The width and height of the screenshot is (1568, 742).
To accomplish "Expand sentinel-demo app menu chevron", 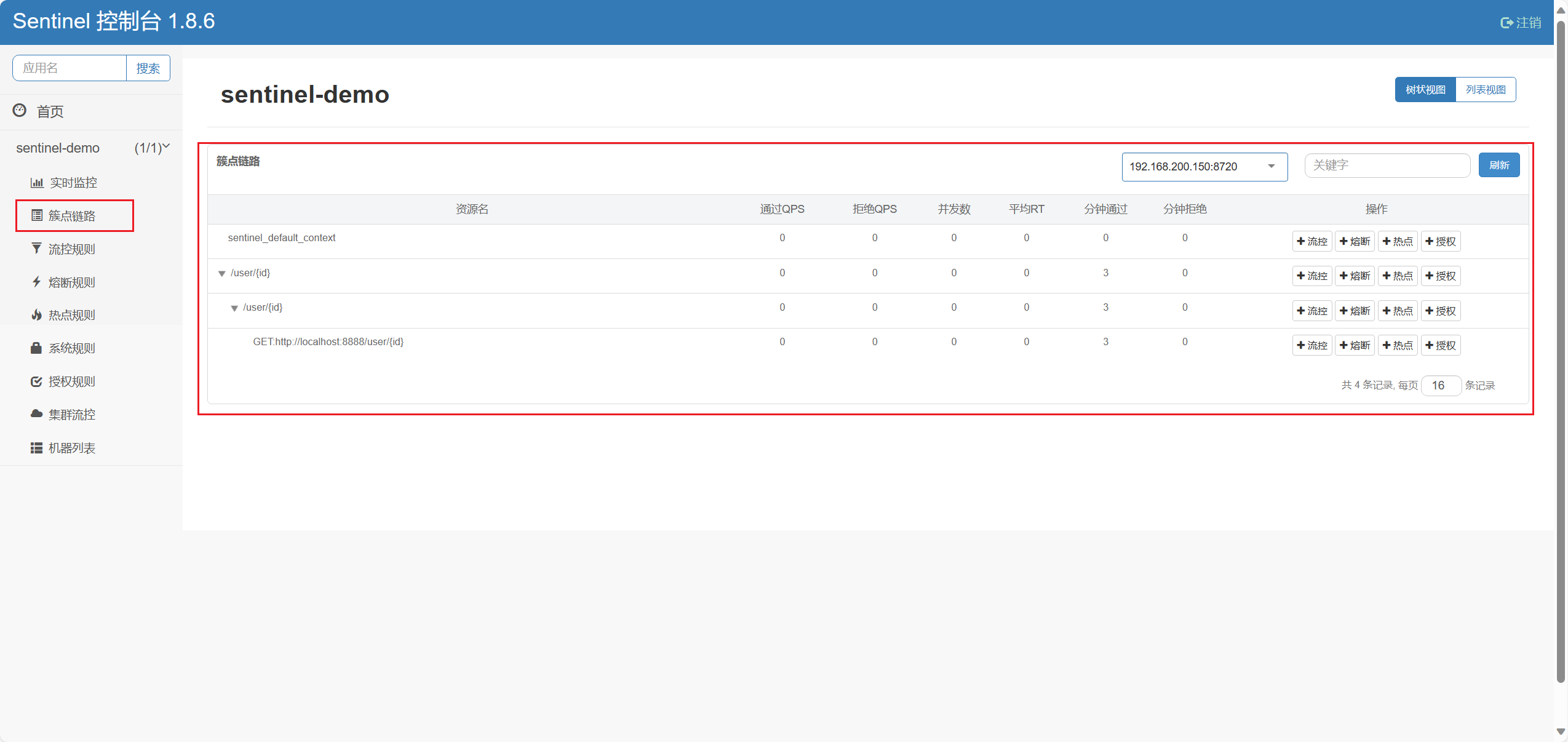I will (x=166, y=146).
